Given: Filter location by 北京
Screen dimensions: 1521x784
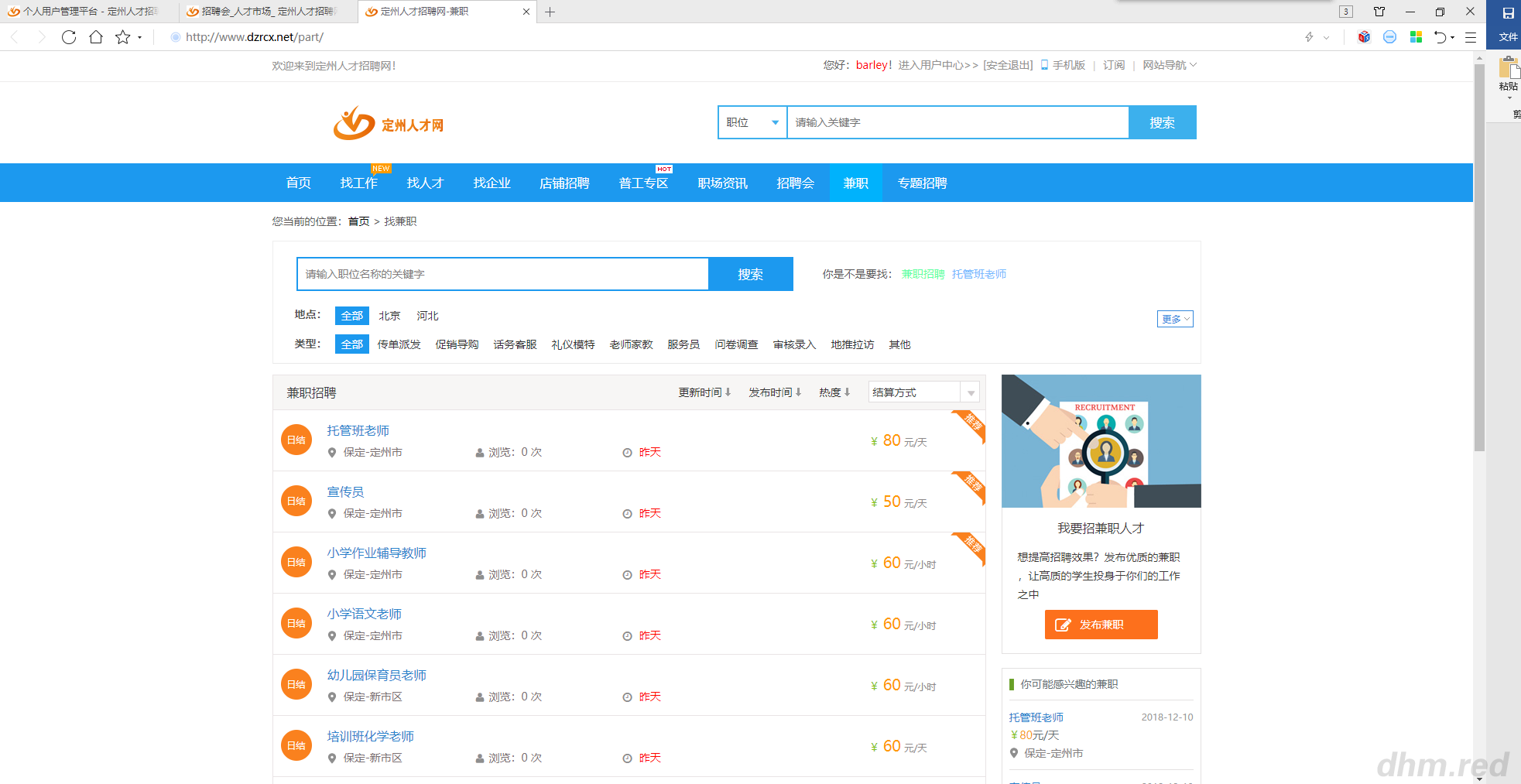Looking at the screenshot, I should (389, 316).
